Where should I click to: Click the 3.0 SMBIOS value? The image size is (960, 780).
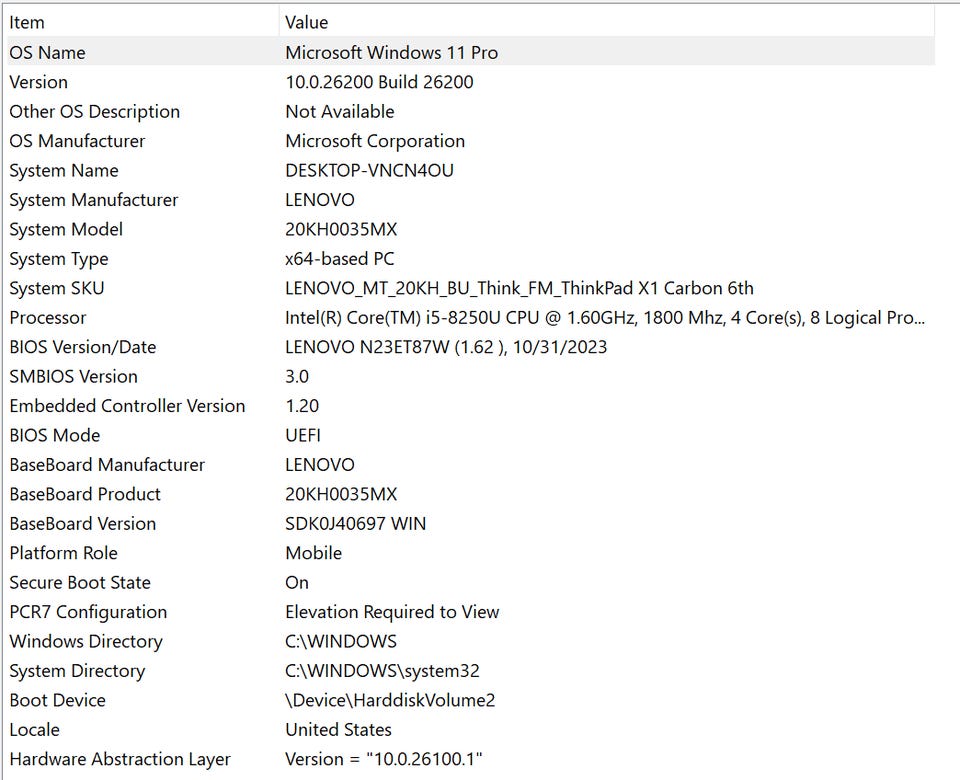click(x=297, y=377)
